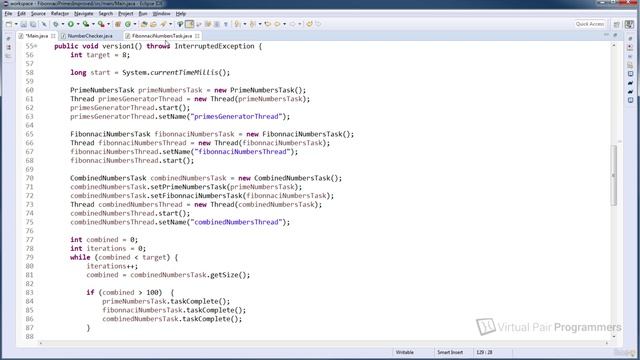This screenshot has width=640, height=360.
Task: Select the FibonacciNumbersTask.java tab
Action: coord(162,36)
